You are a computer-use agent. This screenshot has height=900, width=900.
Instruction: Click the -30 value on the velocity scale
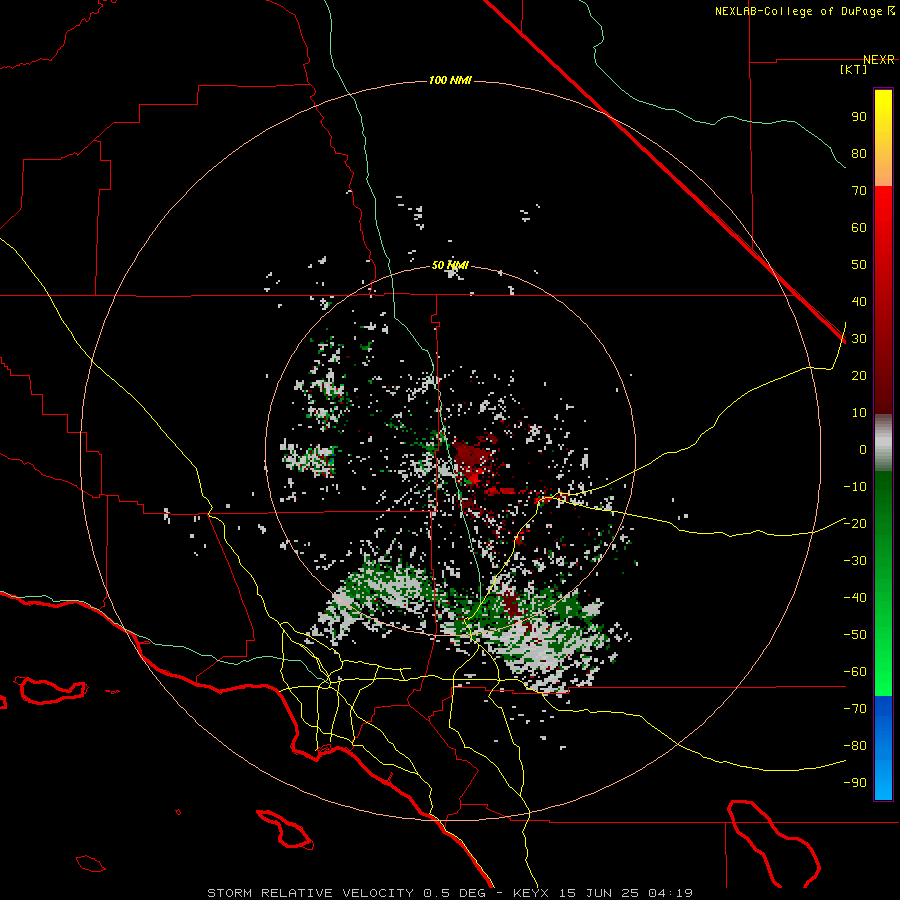point(855,561)
